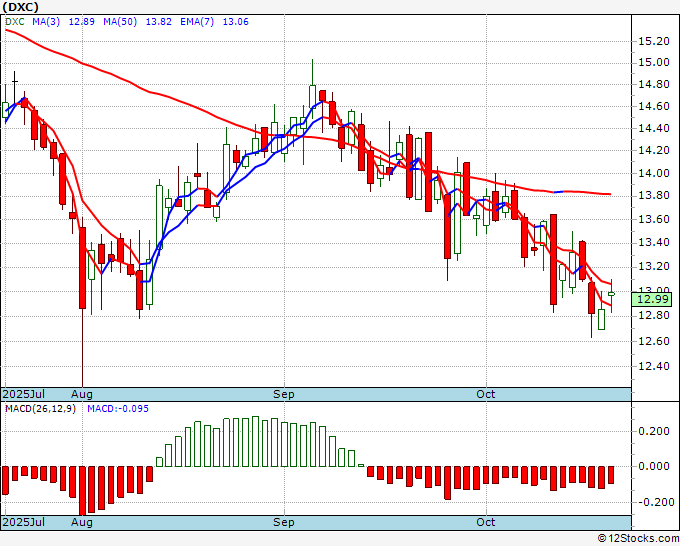Click 2025Jul on price chart date axis
Screen dimensions: 680x546
pyautogui.click(x=24, y=394)
